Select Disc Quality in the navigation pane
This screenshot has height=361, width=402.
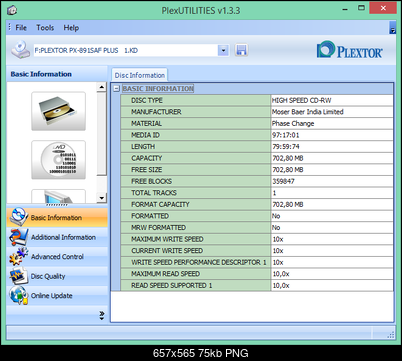pyautogui.click(x=57, y=276)
